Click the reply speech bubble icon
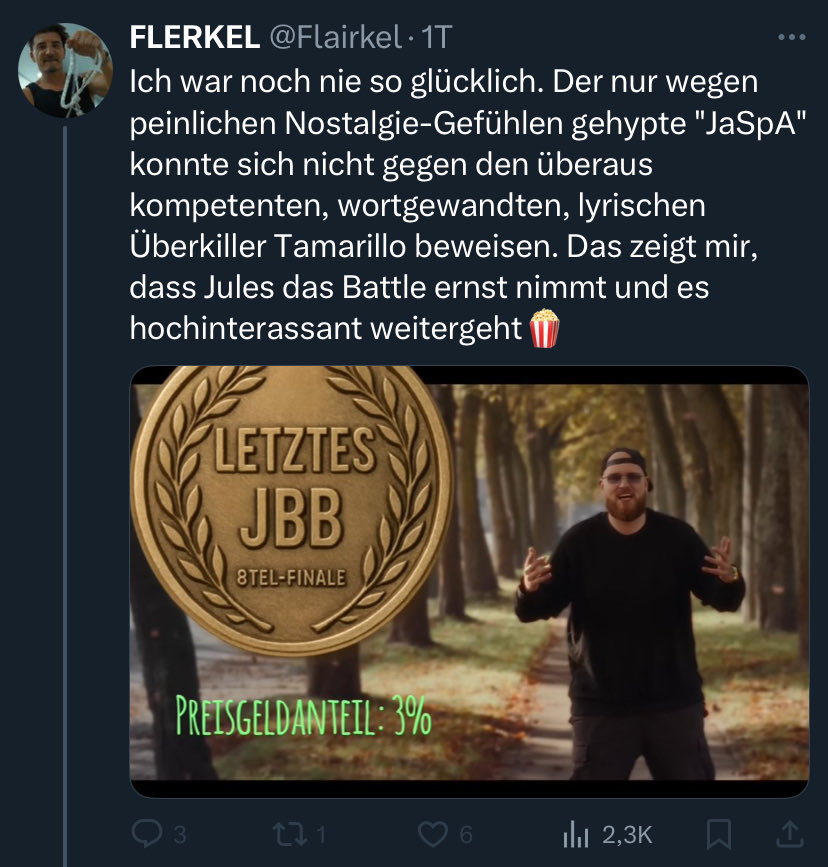Image resolution: width=828 pixels, height=867 pixels. pyautogui.click(x=147, y=833)
